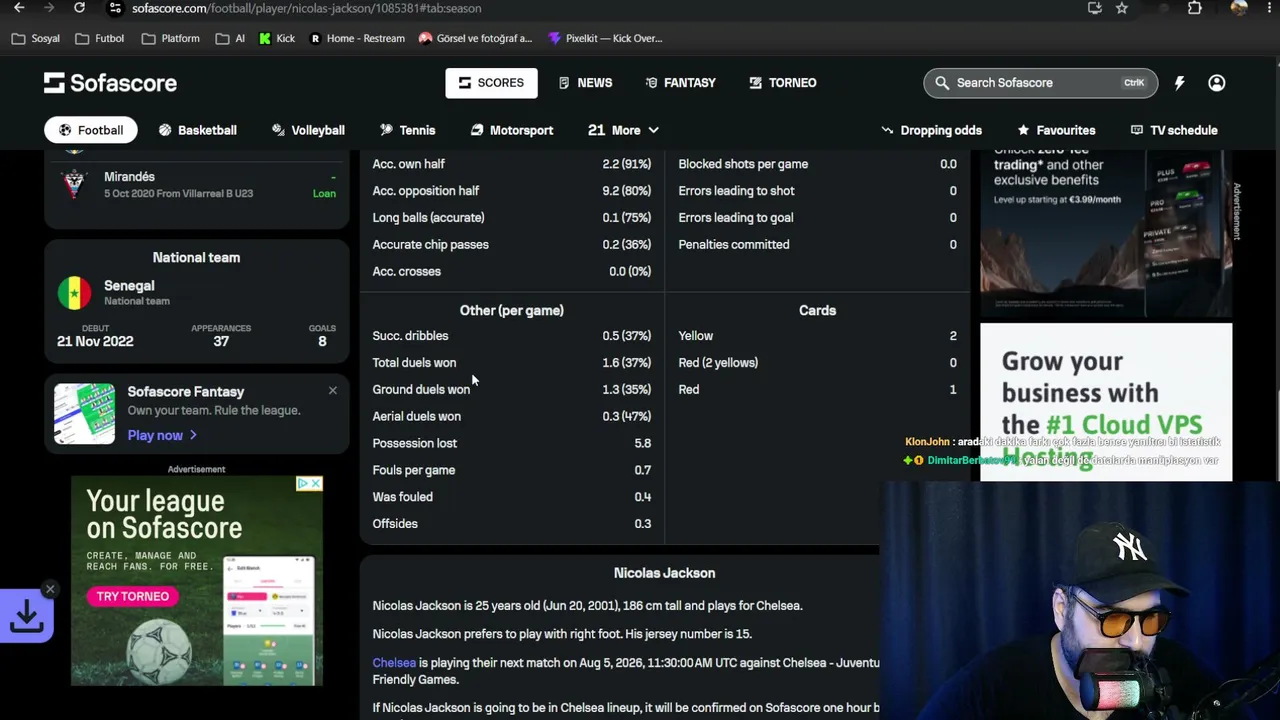Close the floating download widget
This screenshot has height=720, width=1280.
(x=50, y=589)
